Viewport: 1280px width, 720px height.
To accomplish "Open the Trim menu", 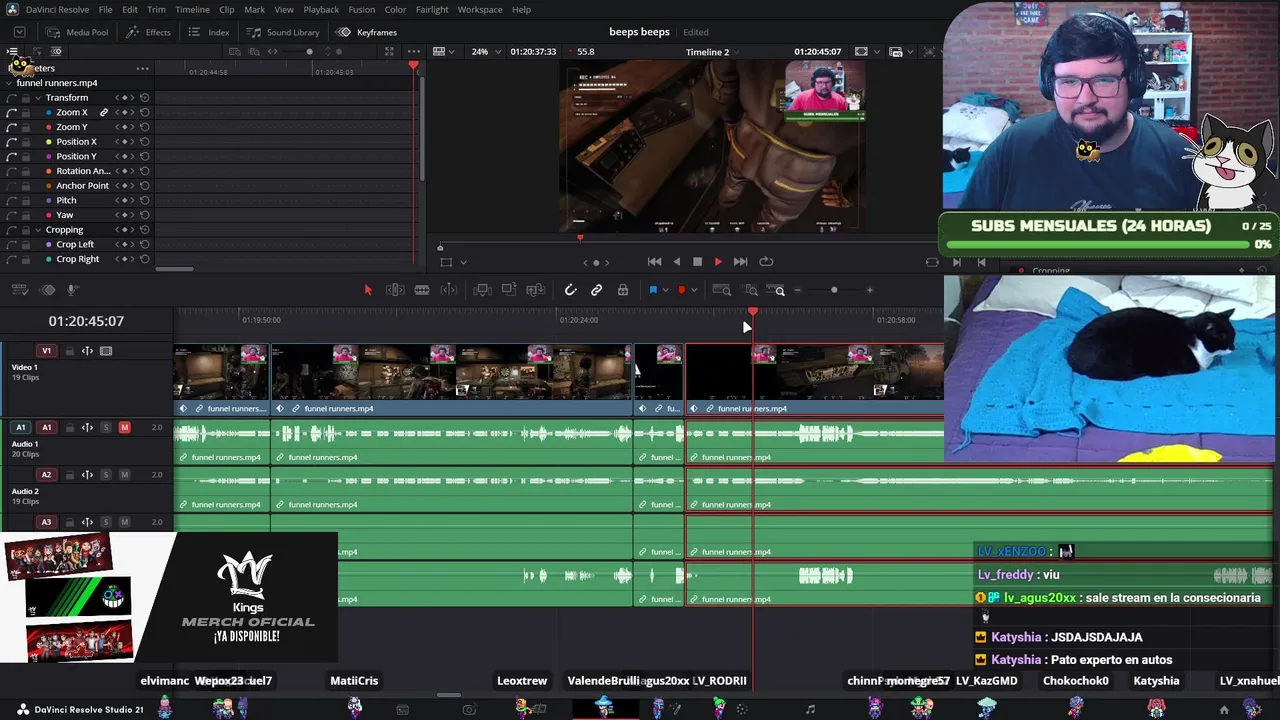I will pyautogui.click(x=156, y=10).
